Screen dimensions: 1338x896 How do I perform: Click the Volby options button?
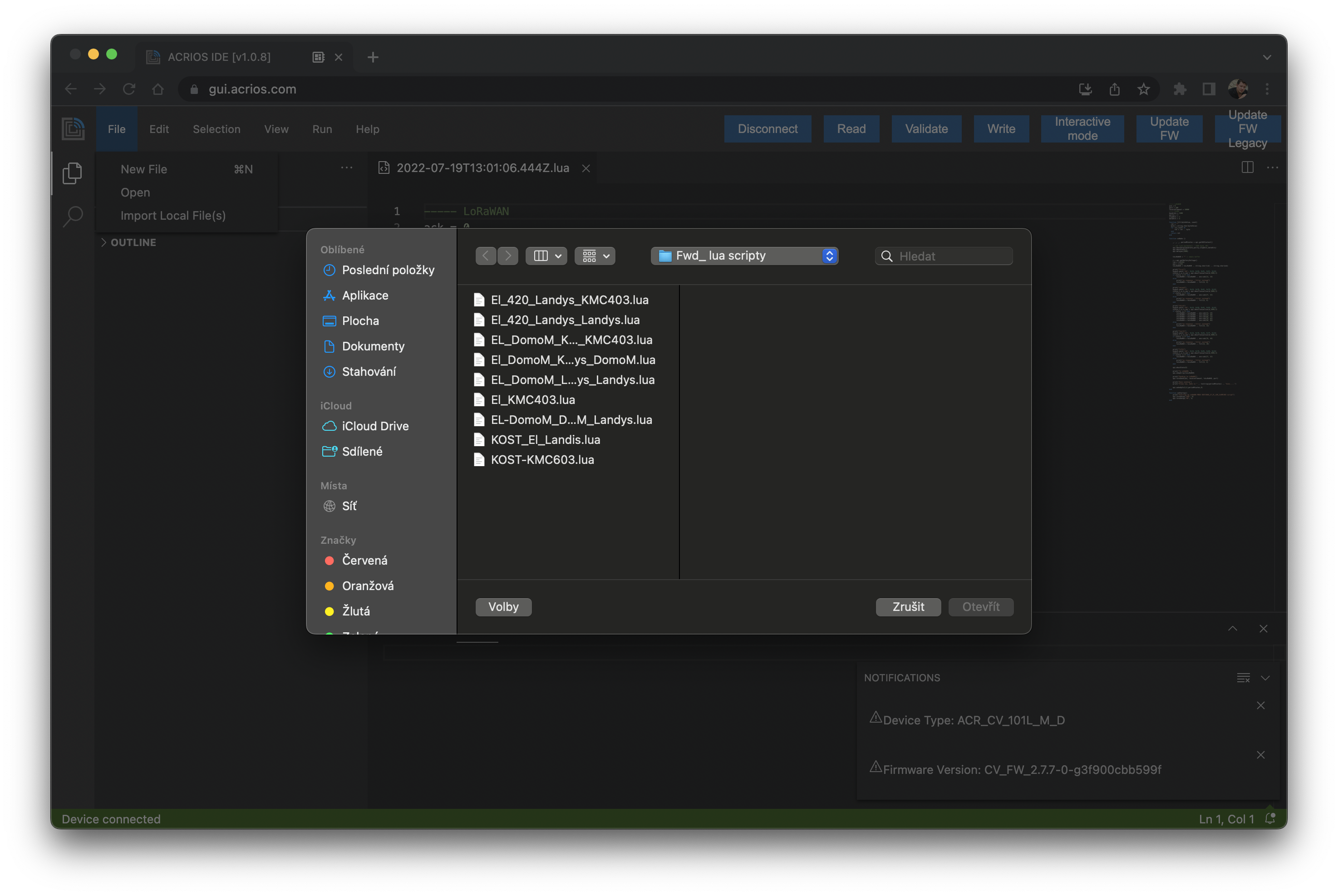pyautogui.click(x=503, y=607)
